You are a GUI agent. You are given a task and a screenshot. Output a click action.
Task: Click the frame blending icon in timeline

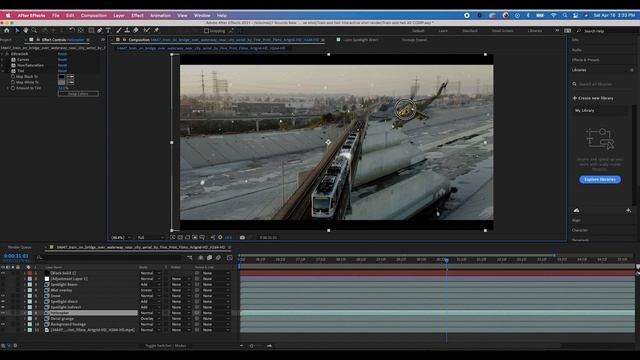click(x=209, y=258)
